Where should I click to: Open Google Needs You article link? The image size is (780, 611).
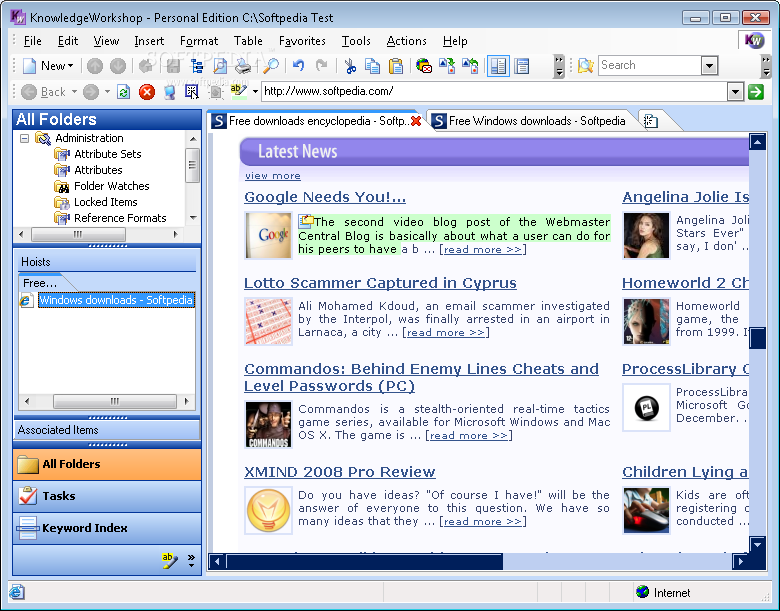click(325, 197)
